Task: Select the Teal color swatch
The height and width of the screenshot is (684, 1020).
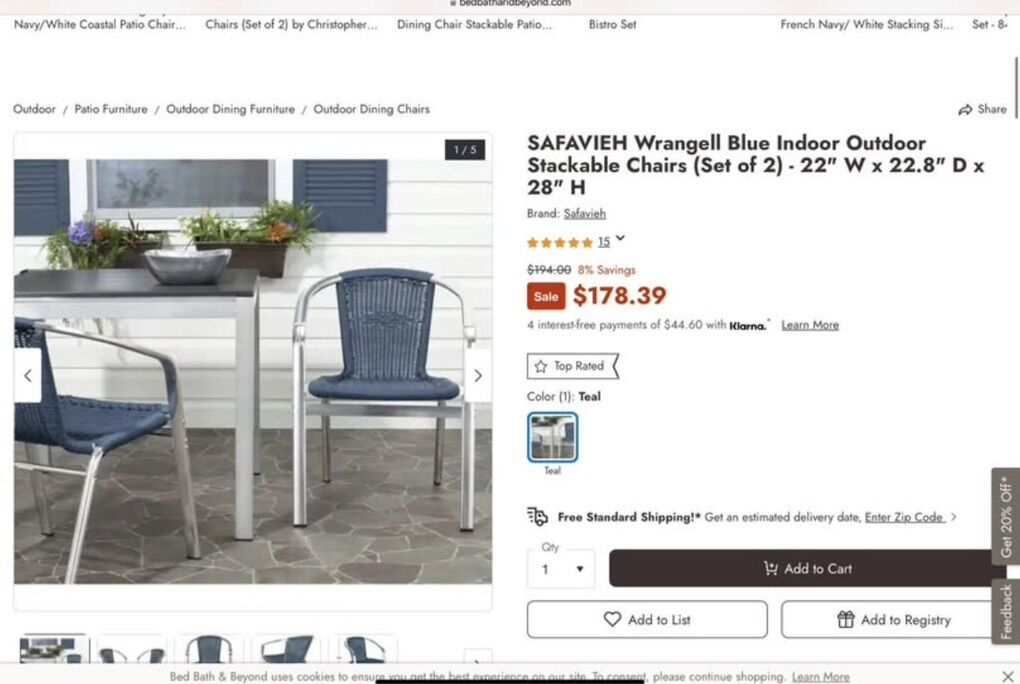Action: (x=552, y=437)
